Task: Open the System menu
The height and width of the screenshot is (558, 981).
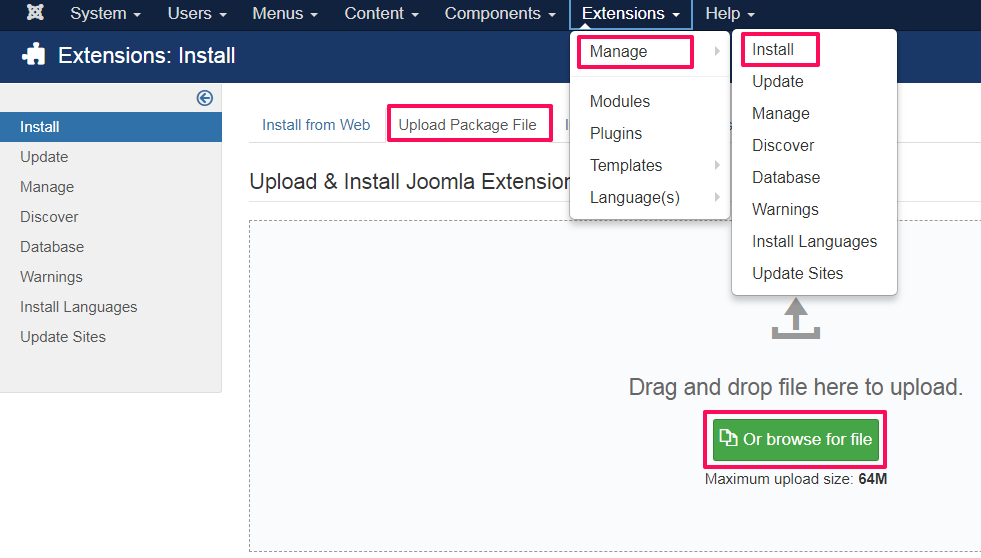Action: [105, 14]
